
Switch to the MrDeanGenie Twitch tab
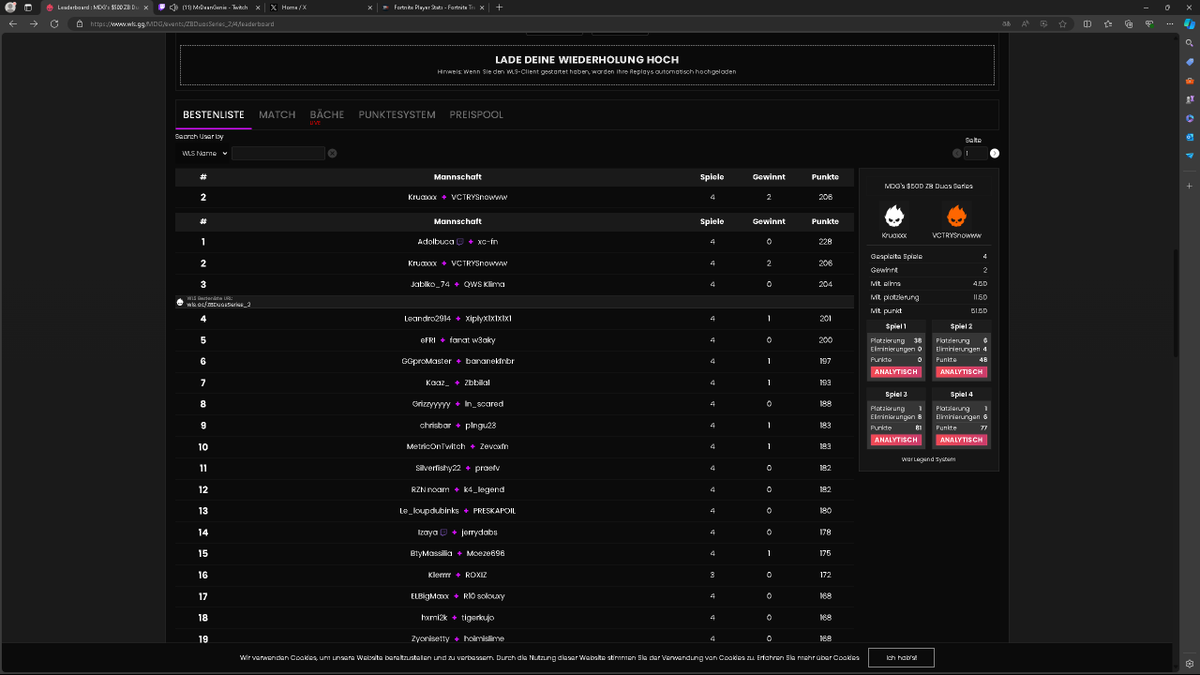212,7
